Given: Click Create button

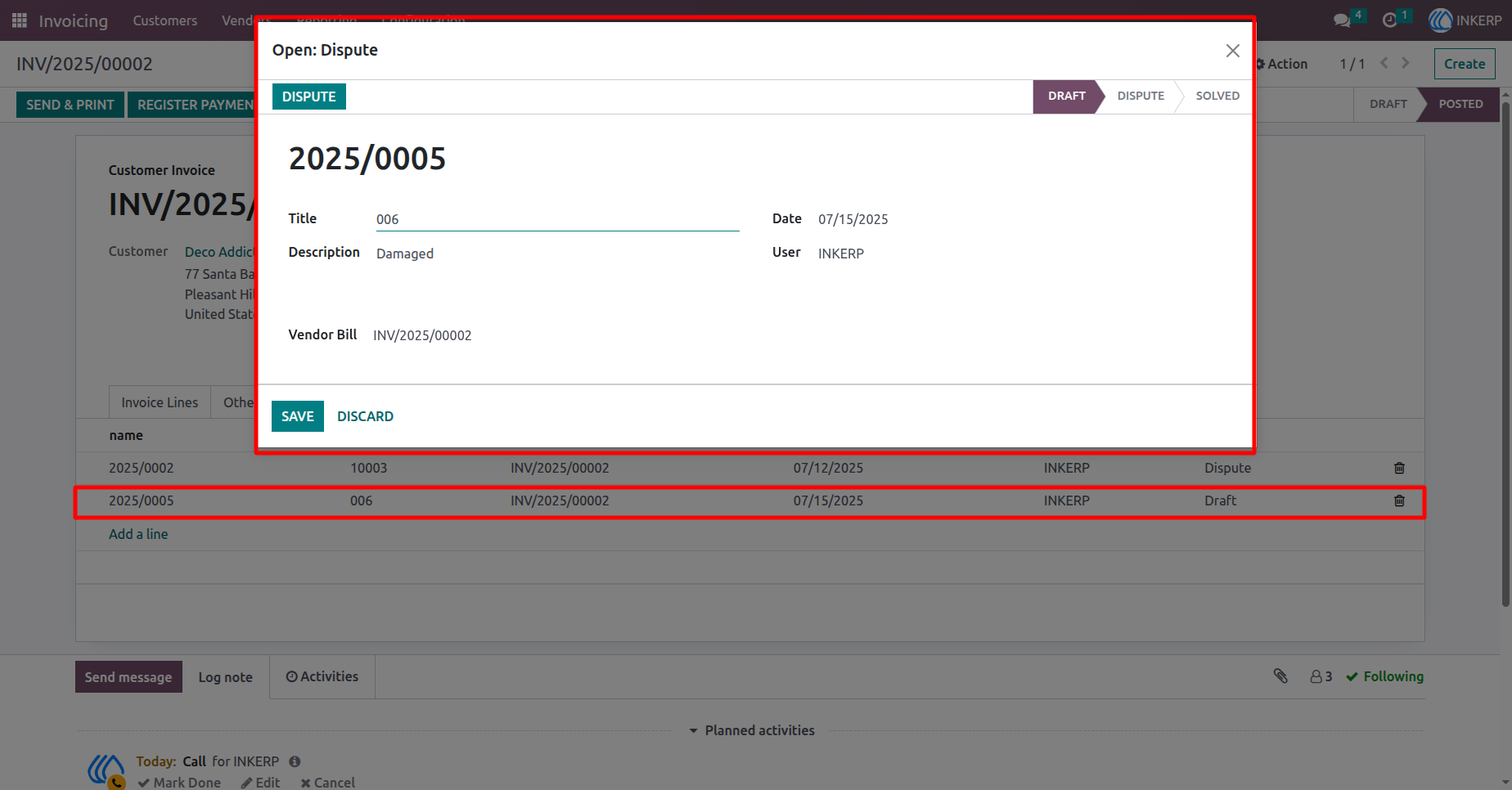Looking at the screenshot, I should (x=1465, y=64).
